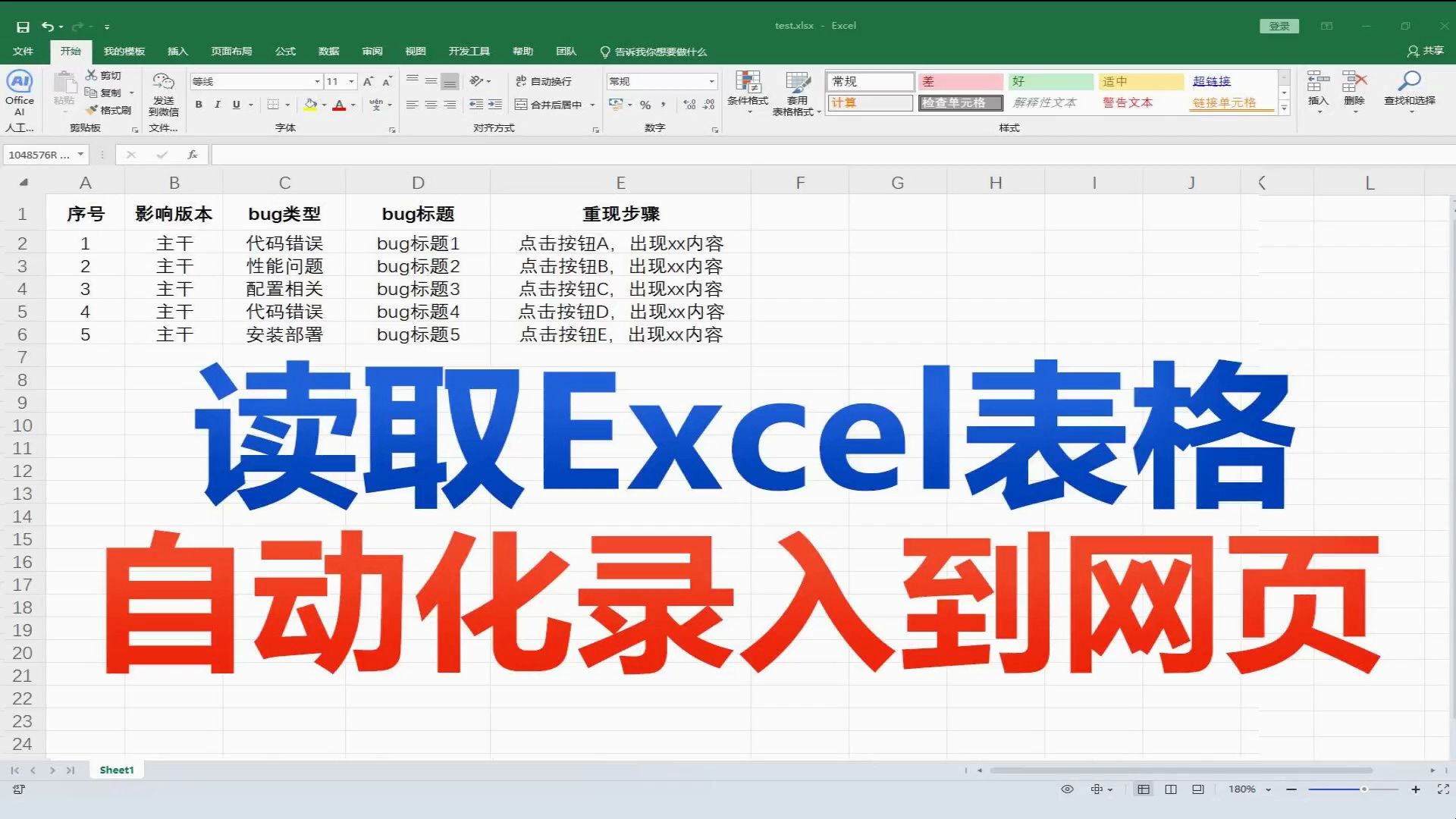Open the font name dropdown showing 等线

[x=316, y=80]
